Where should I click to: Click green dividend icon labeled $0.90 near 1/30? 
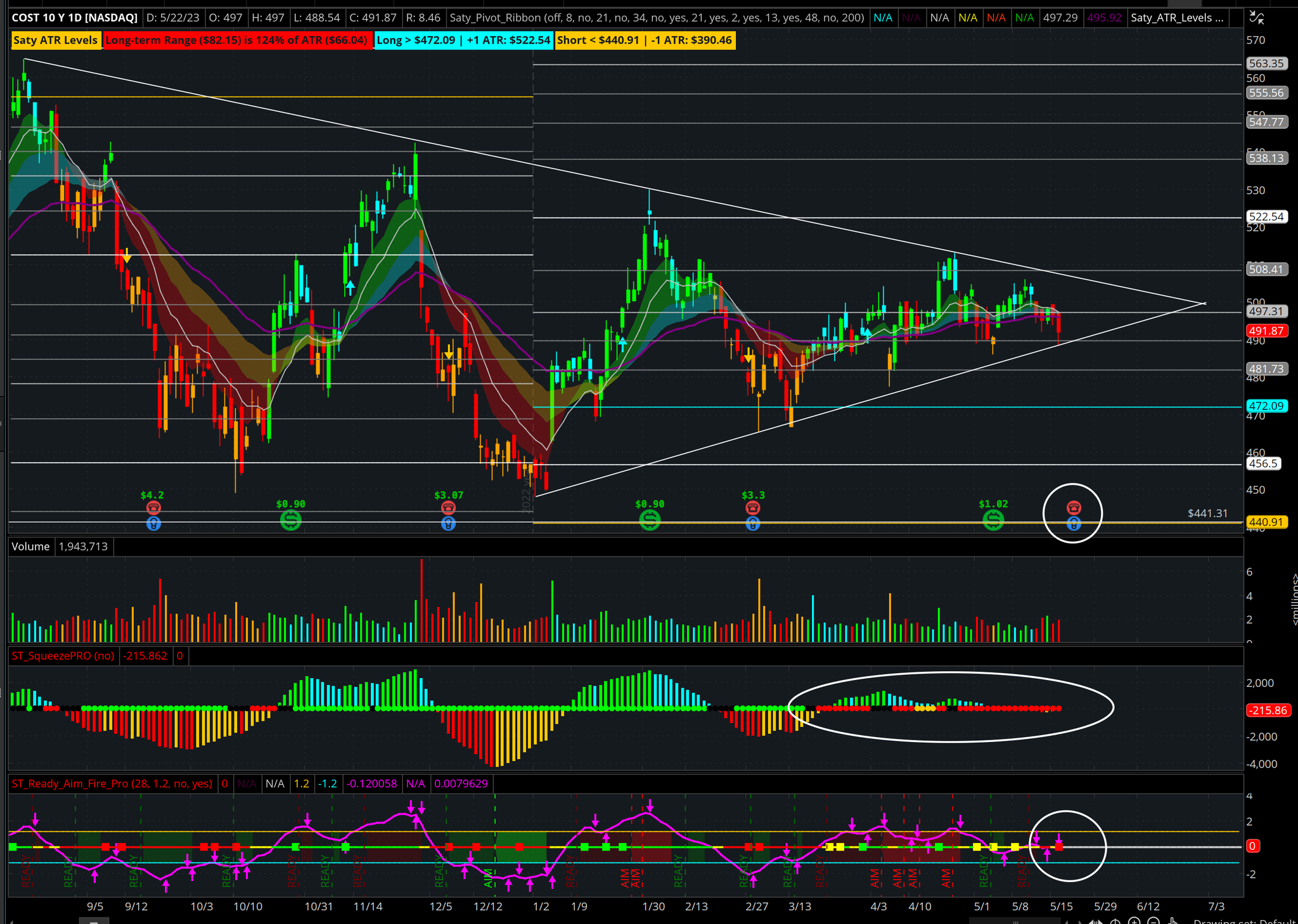pyautogui.click(x=650, y=521)
